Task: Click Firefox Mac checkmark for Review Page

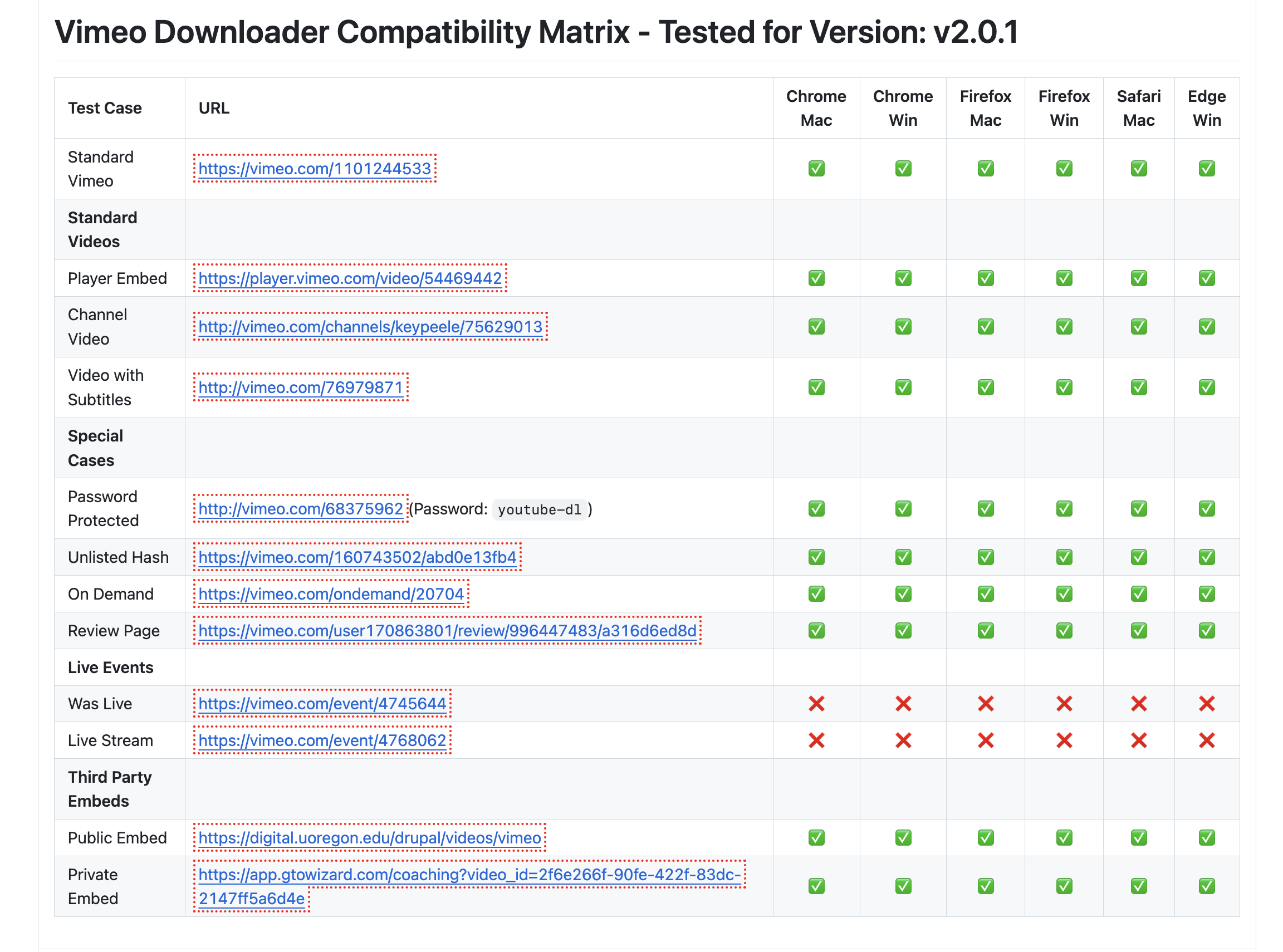Action: coord(986,631)
